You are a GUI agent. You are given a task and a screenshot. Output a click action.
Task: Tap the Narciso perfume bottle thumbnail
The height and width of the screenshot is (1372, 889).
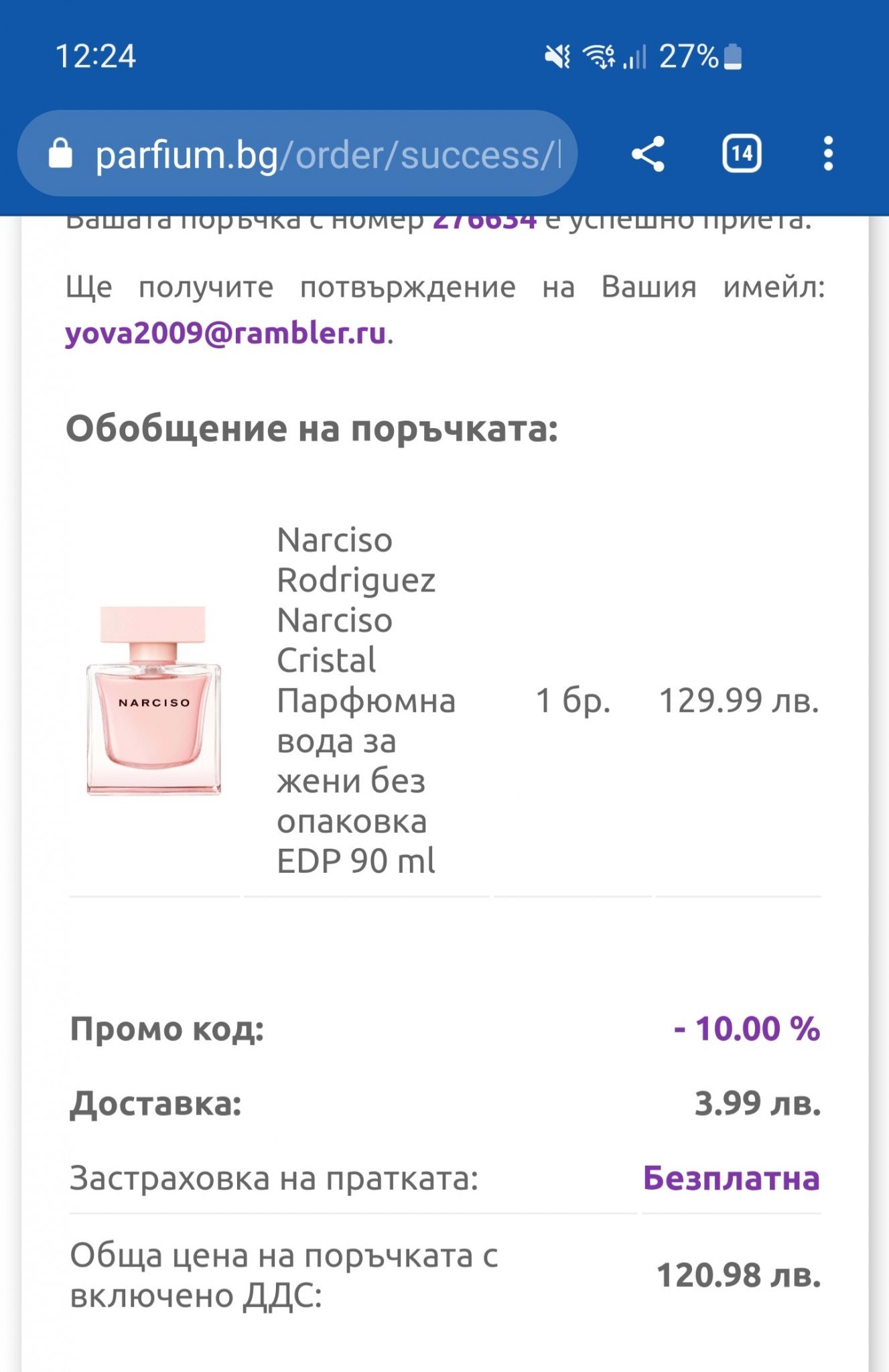153,701
